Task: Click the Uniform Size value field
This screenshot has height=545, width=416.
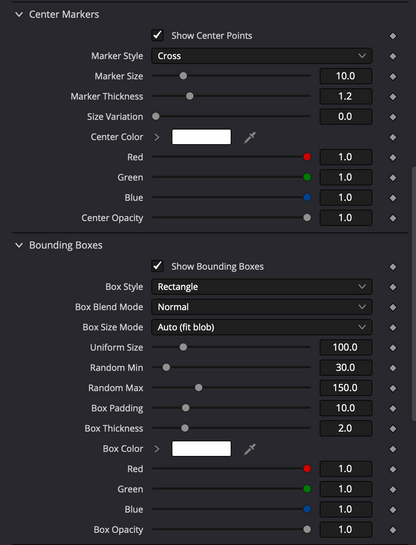Action: pos(345,347)
